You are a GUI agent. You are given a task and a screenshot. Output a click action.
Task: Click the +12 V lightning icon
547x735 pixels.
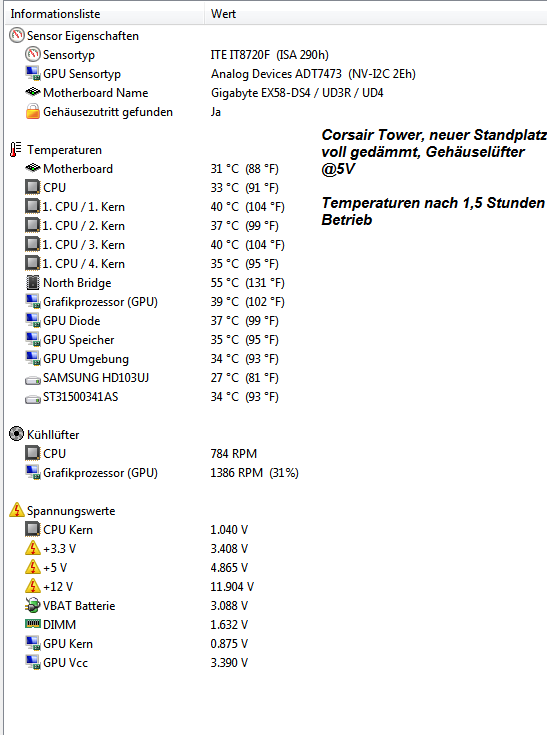(33, 586)
